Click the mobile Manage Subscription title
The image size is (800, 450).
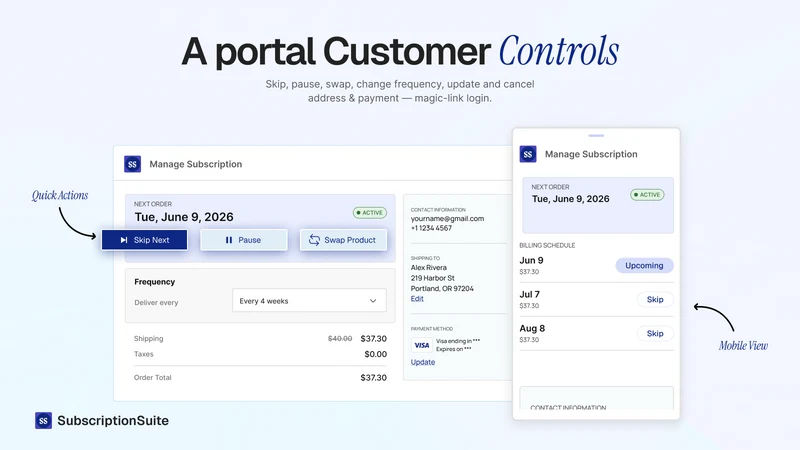coord(591,154)
